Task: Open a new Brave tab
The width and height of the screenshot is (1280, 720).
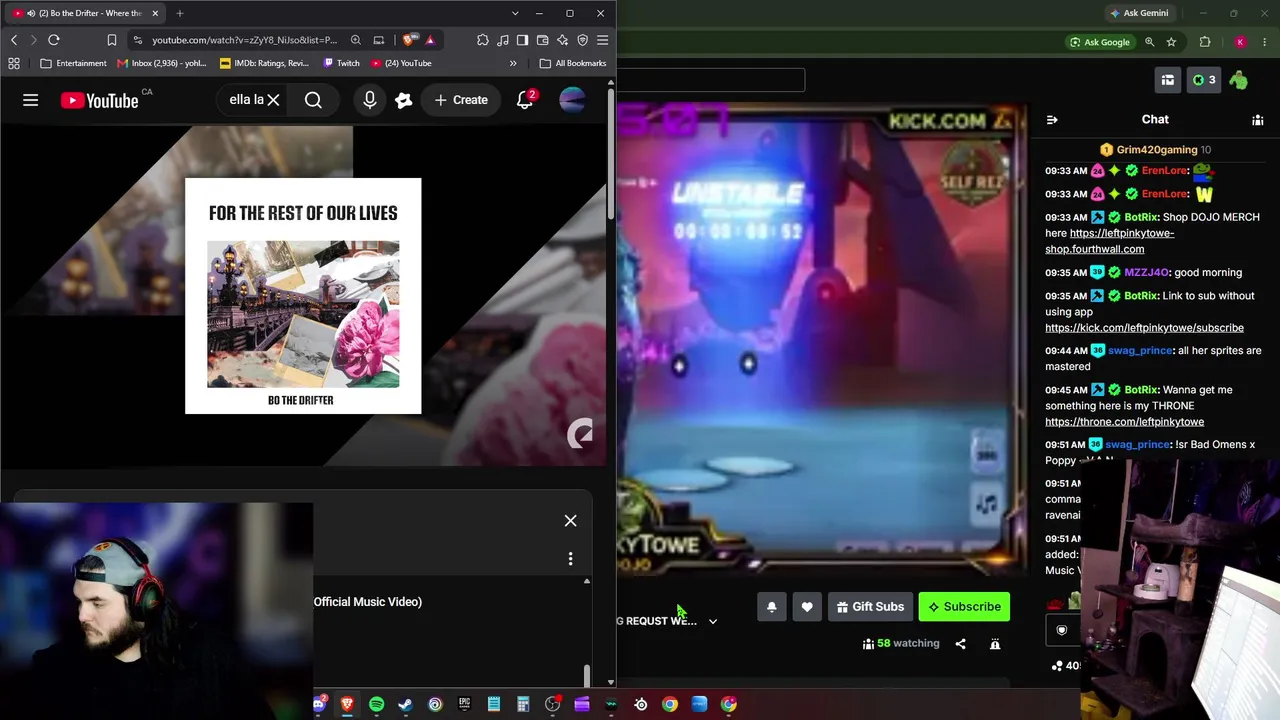Action: point(180,13)
